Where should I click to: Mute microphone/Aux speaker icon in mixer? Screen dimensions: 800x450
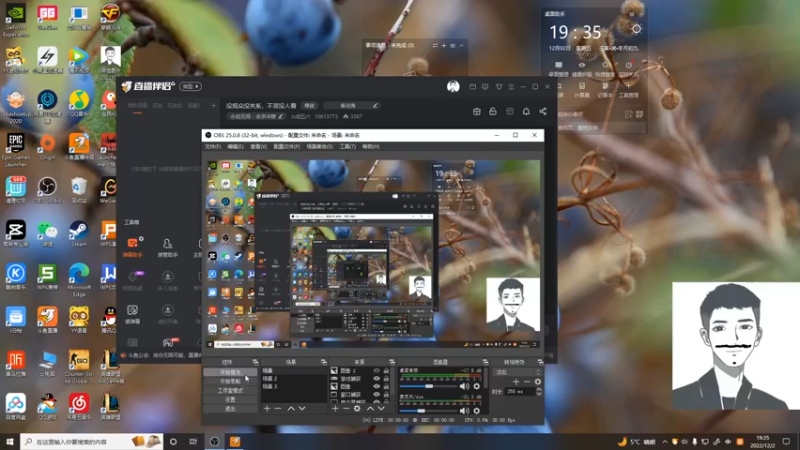coord(464,411)
